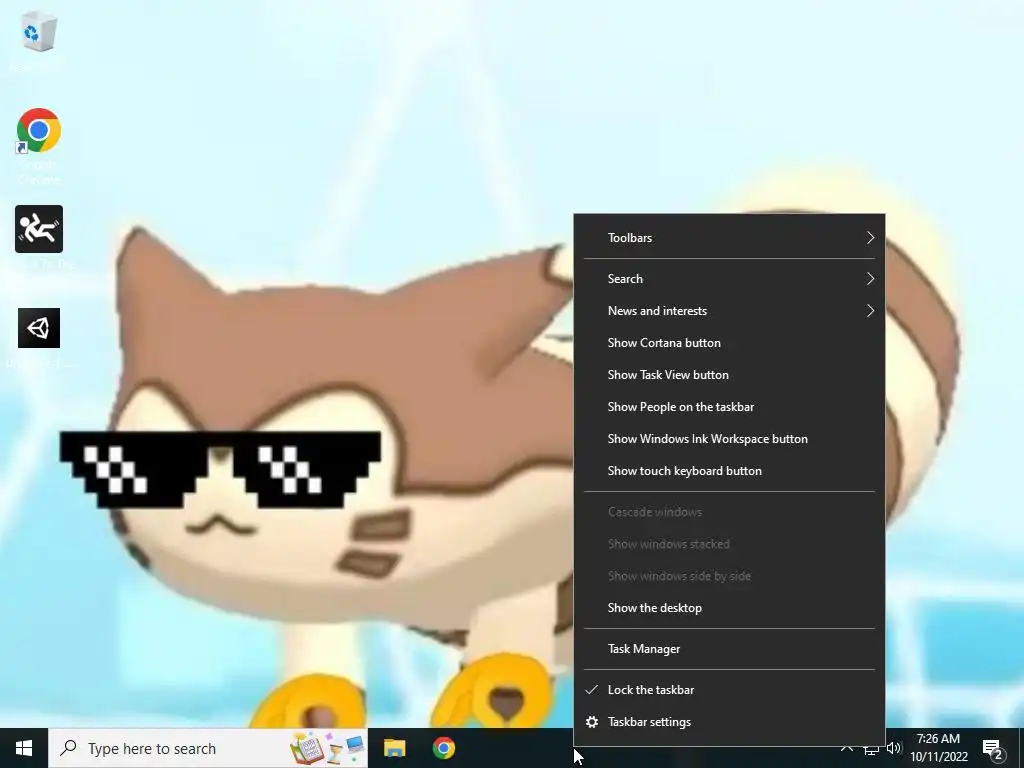Open the Recycle Bin desktop icon
1024x768 pixels.
pyautogui.click(x=39, y=31)
